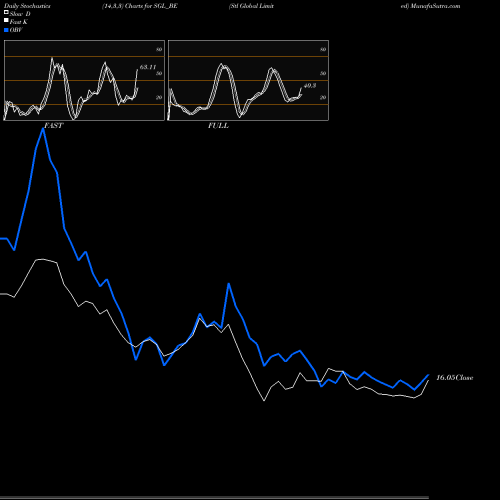
Task: Click the '(Stl Global Limit' company name text
Action: 251,6
